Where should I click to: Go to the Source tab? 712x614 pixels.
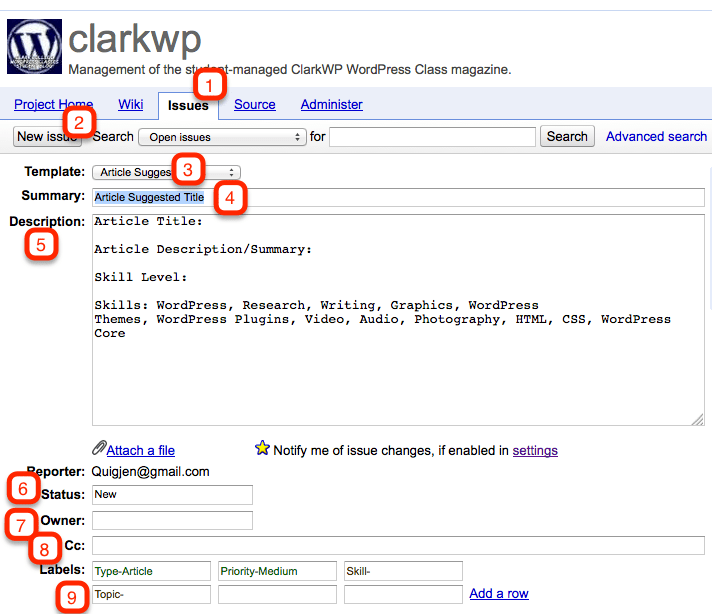point(254,105)
